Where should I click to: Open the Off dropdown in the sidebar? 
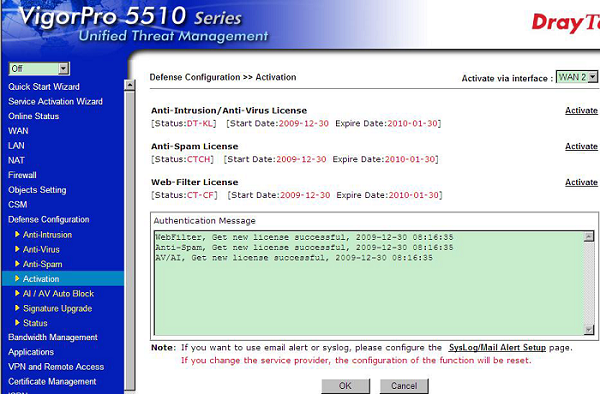(39, 69)
